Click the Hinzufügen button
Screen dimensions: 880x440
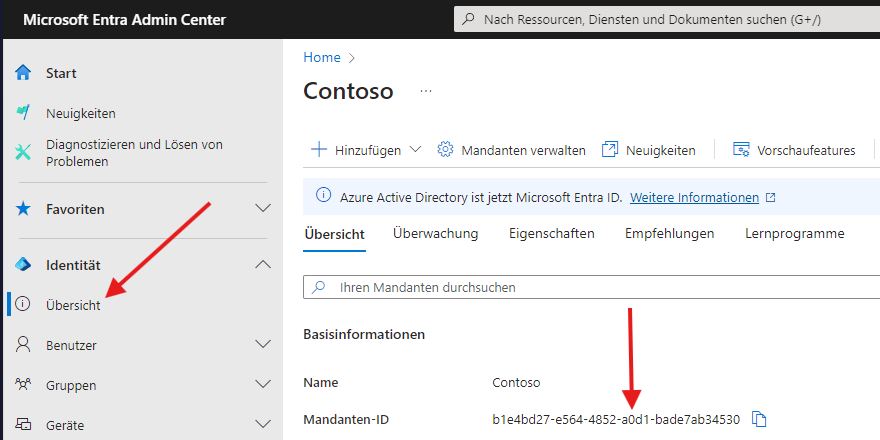tap(366, 150)
